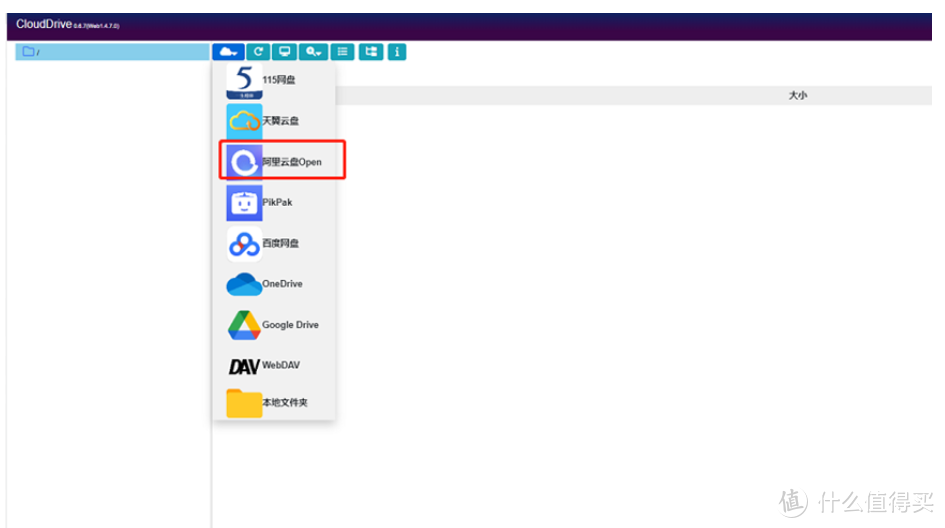Open the add cloud storage dropdown

point(228,52)
